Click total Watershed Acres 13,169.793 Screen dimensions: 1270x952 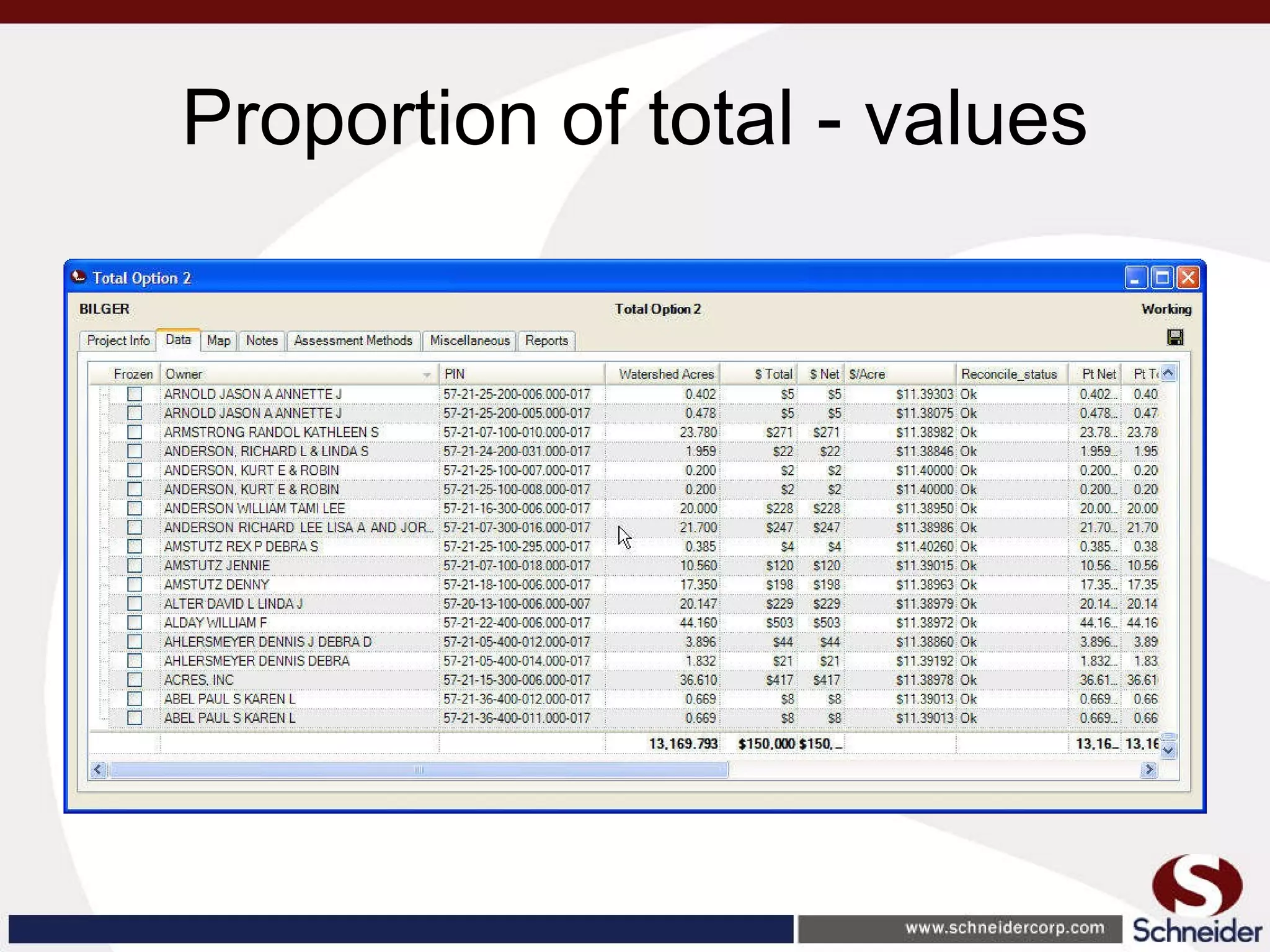[683, 743]
